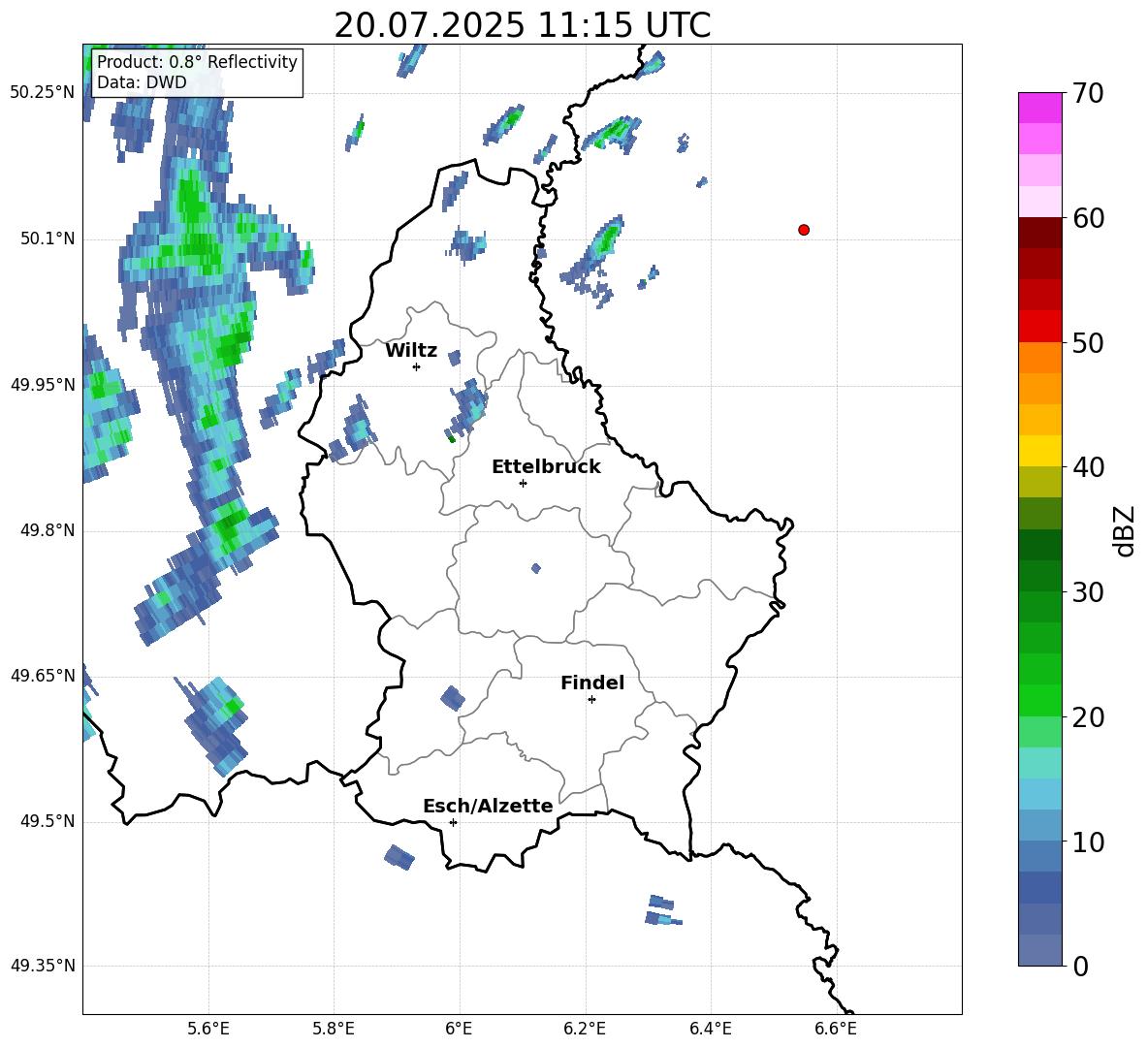The image size is (1148, 1048).
Task: Click the colorbar tick label 40
Action: tap(1088, 467)
